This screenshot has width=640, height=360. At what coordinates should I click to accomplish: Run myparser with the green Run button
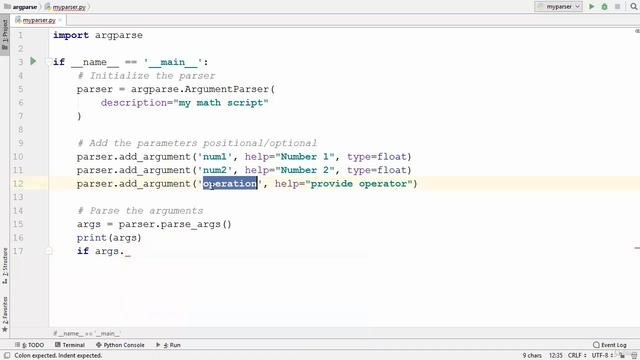coord(591,7)
